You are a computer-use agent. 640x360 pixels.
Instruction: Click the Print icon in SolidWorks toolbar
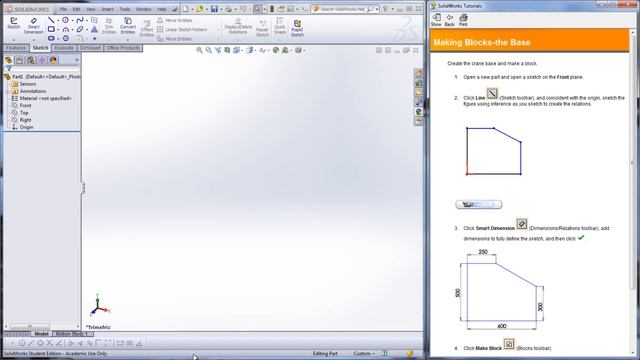tap(229, 9)
